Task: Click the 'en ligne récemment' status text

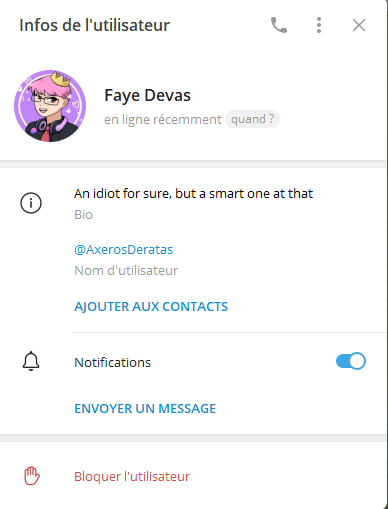Action: pos(163,119)
